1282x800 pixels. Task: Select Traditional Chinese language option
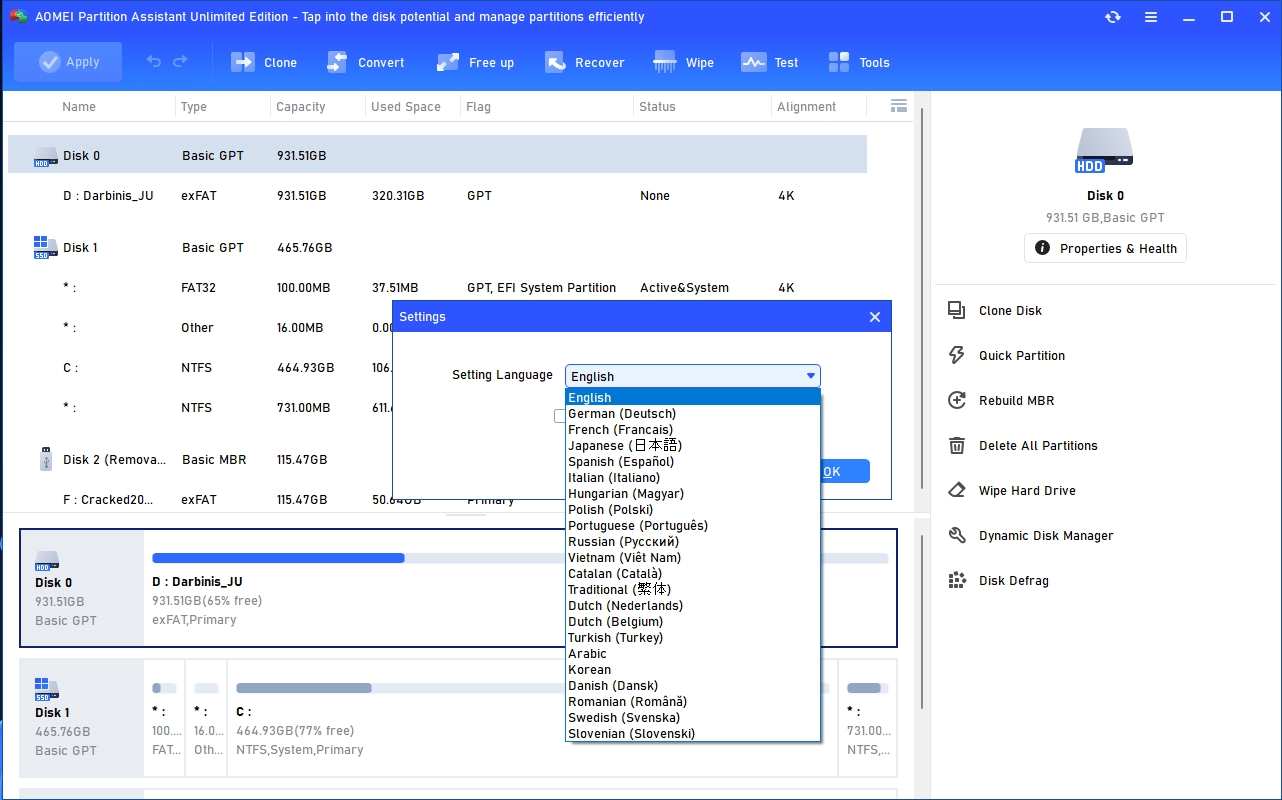(693, 590)
